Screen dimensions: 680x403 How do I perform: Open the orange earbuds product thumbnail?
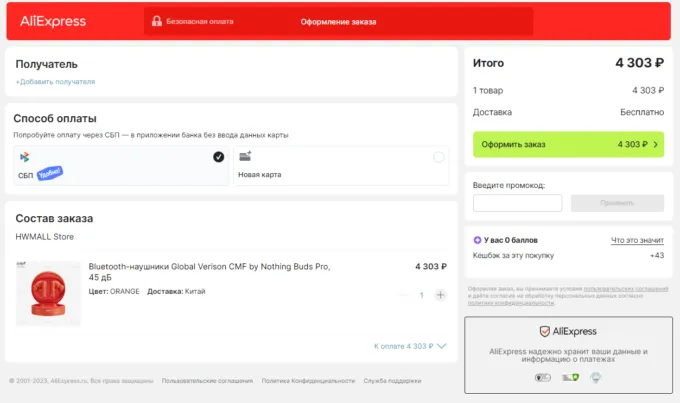click(x=48, y=292)
